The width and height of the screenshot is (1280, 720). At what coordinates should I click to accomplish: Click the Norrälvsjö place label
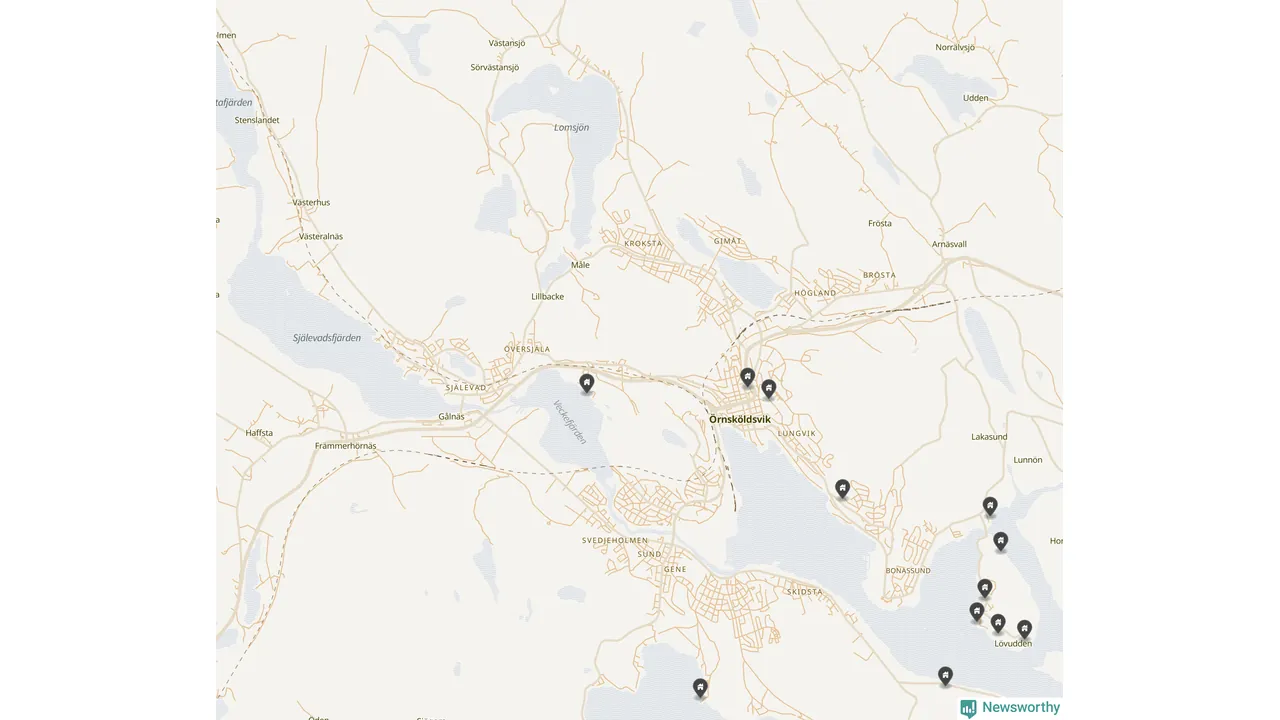tap(955, 47)
